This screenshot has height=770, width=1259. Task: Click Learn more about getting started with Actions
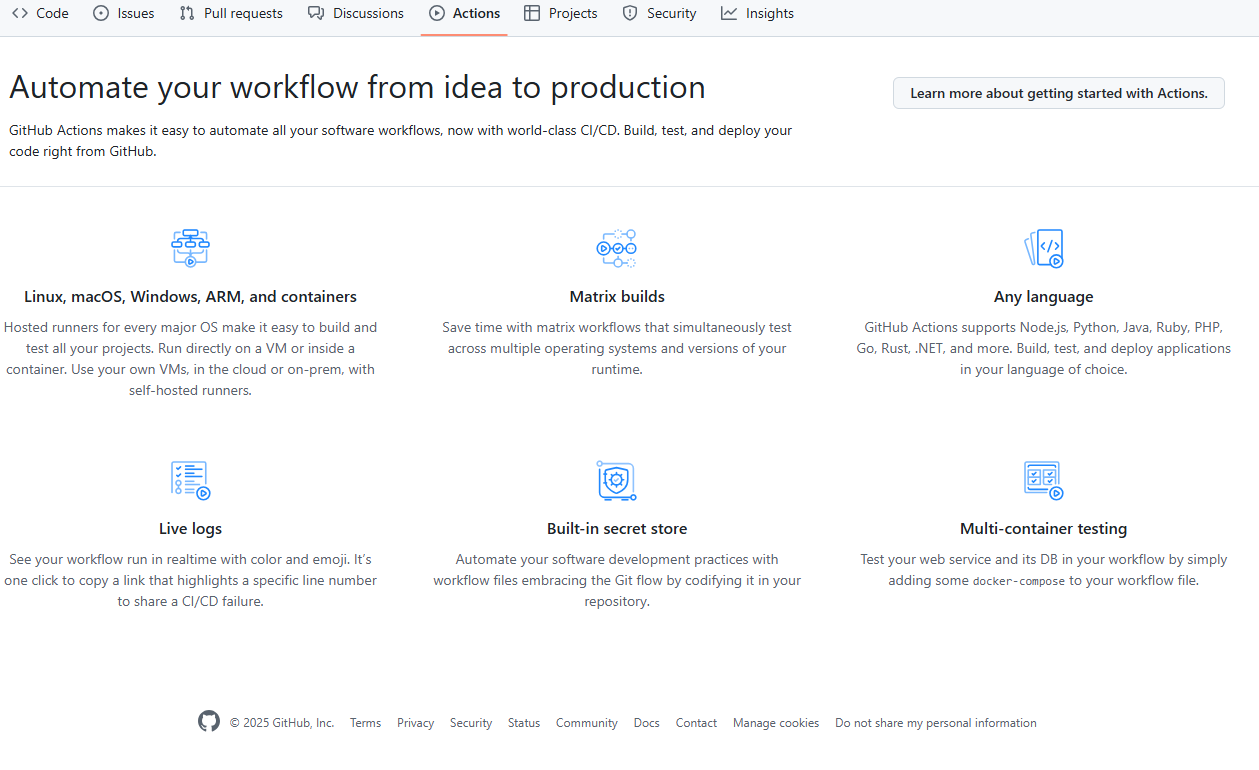(1058, 92)
